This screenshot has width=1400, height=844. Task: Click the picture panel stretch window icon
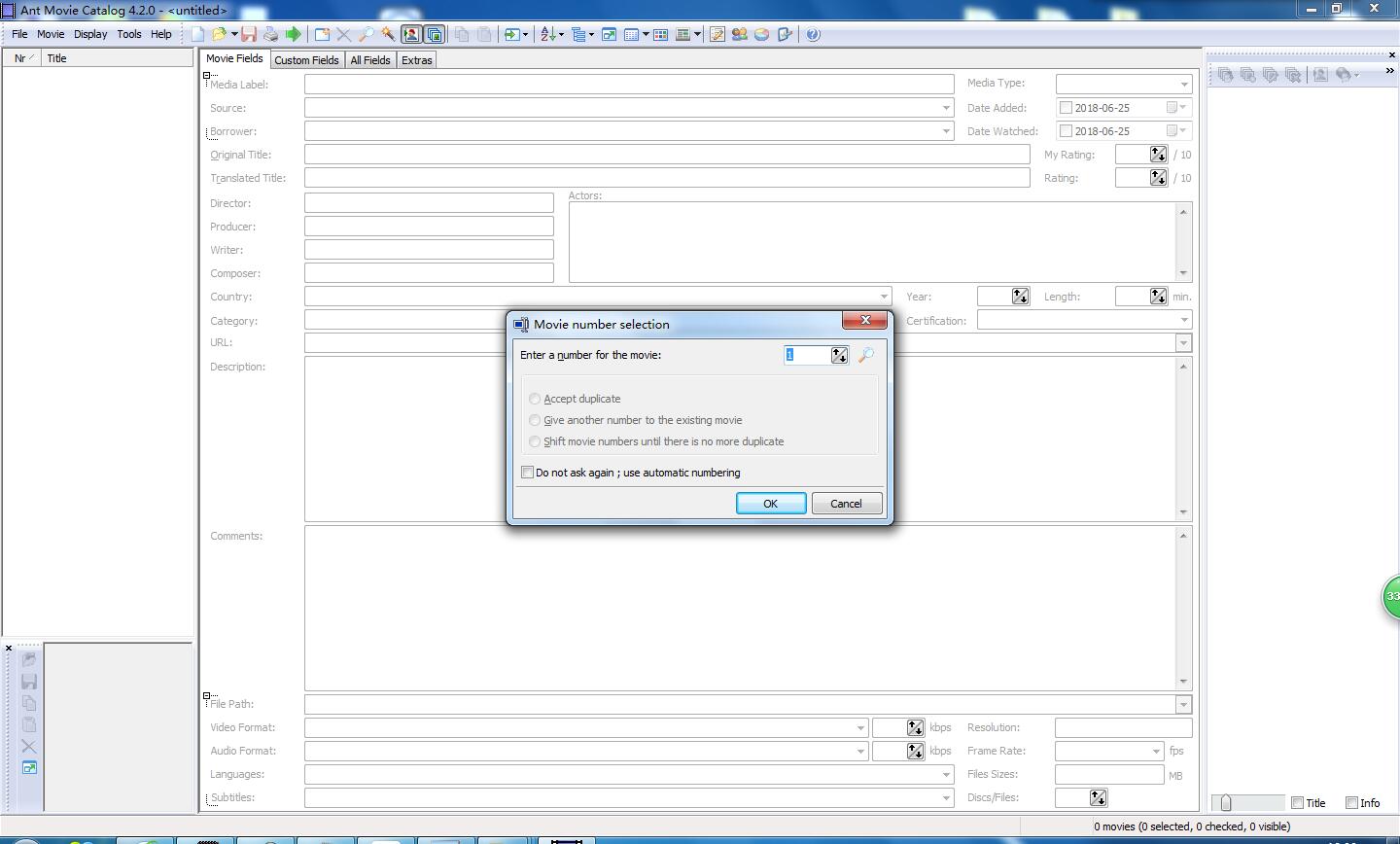coord(29,768)
